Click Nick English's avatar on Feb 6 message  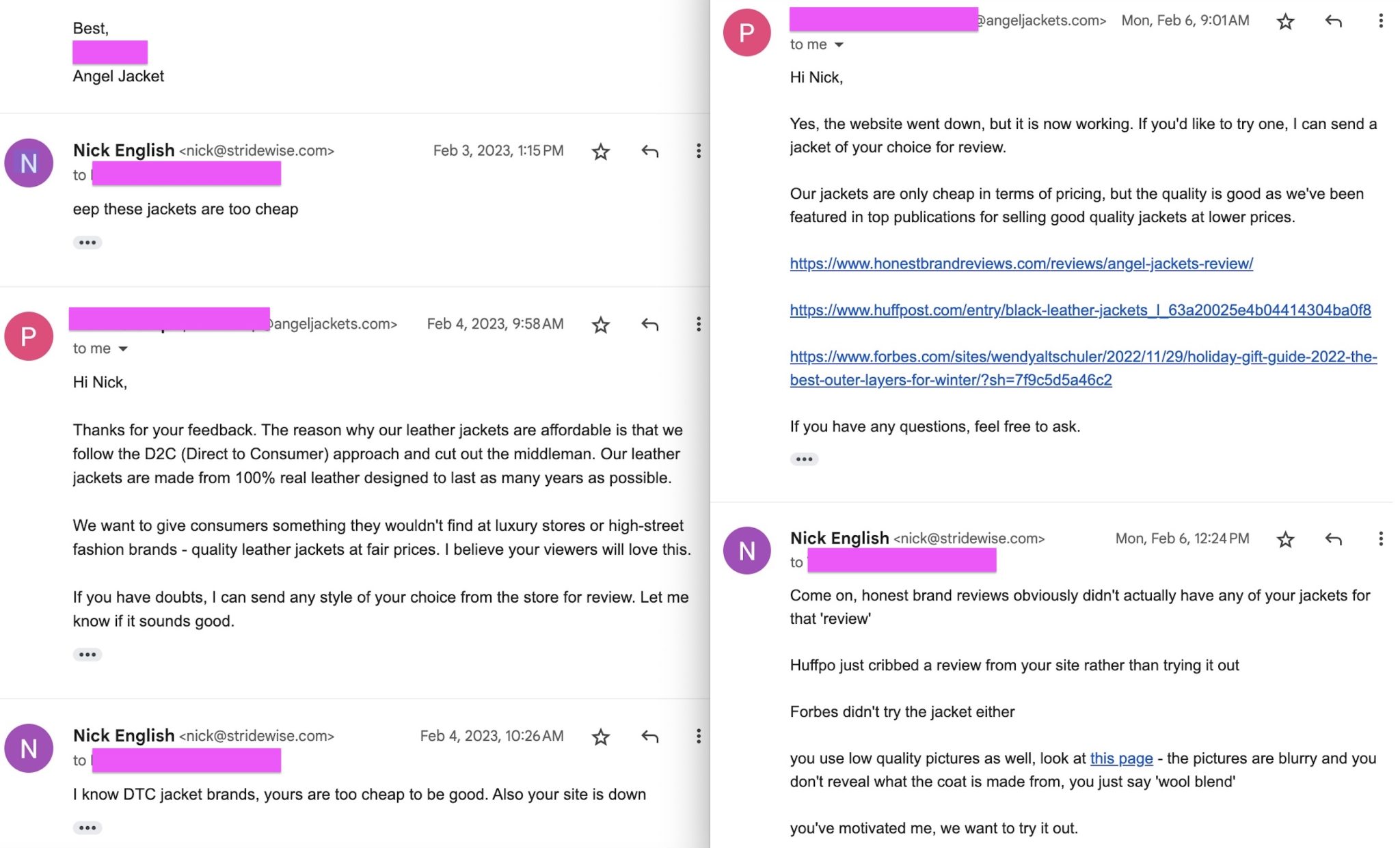pyautogui.click(x=746, y=550)
